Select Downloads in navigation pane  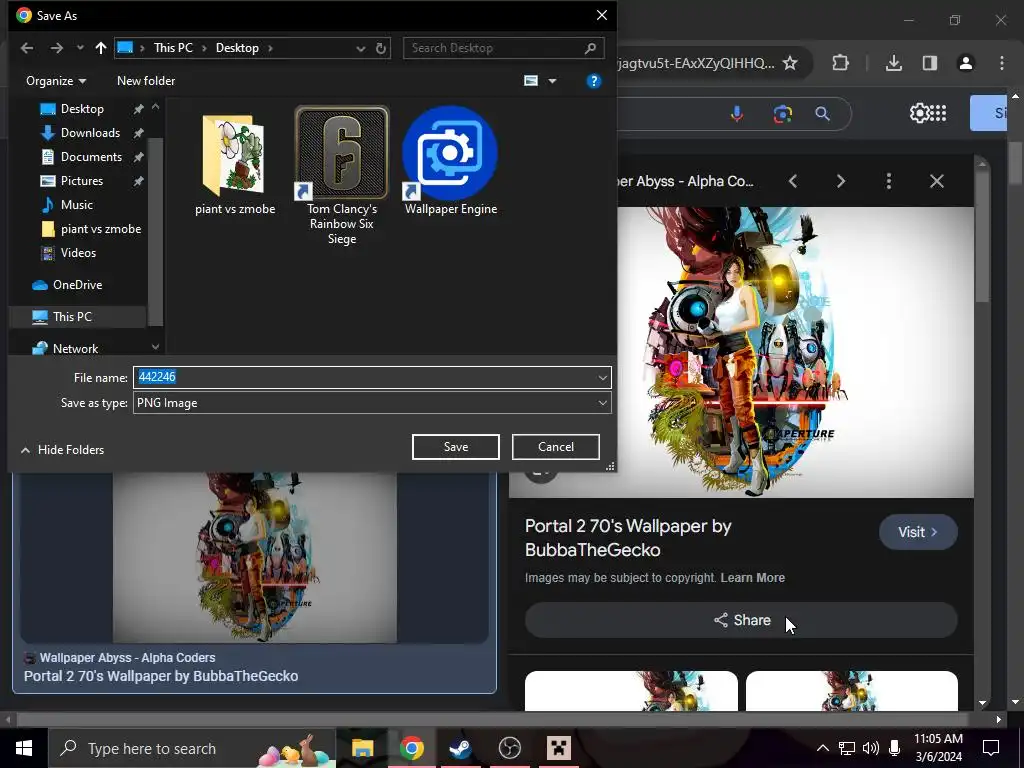click(x=89, y=133)
